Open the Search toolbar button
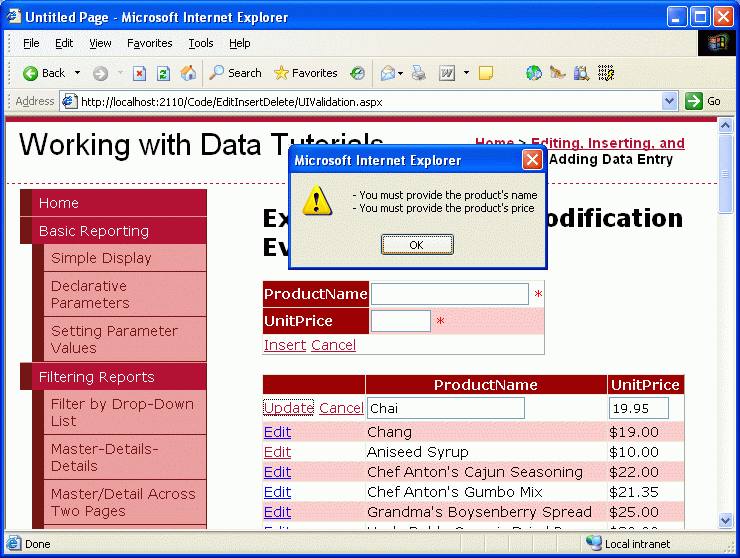The height and width of the screenshot is (558, 740). click(x=235, y=73)
